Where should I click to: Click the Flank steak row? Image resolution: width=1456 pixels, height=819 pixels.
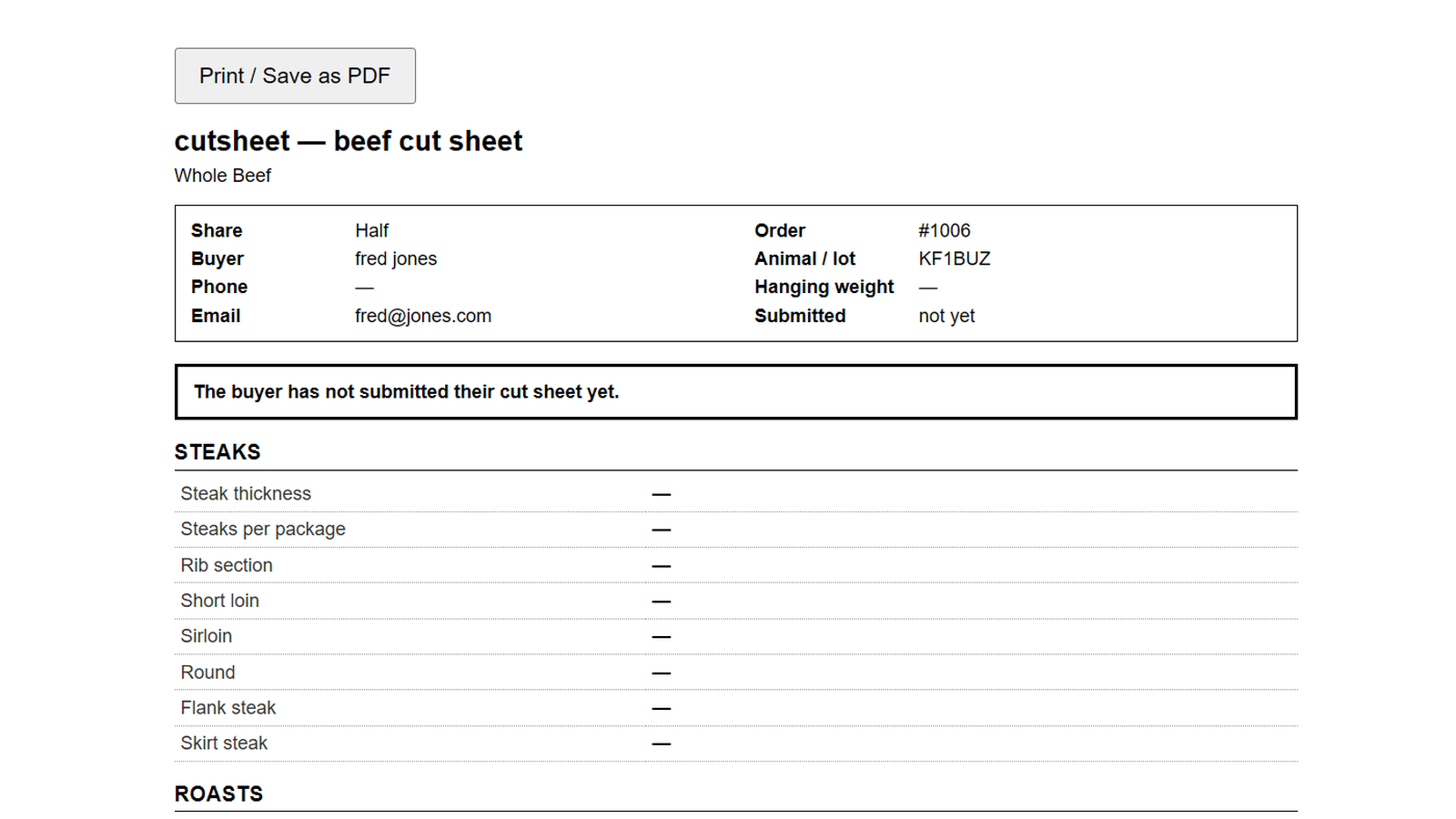(x=736, y=708)
